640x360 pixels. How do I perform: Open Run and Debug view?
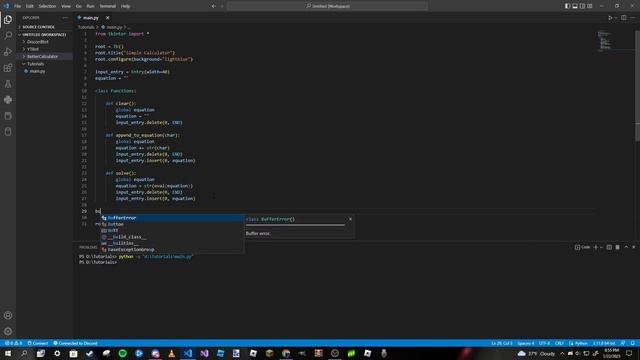(x=8, y=52)
